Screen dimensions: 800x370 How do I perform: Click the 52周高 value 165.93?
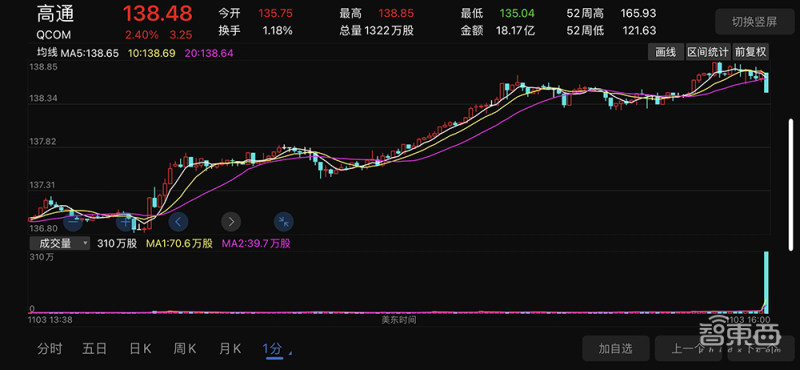click(x=638, y=14)
